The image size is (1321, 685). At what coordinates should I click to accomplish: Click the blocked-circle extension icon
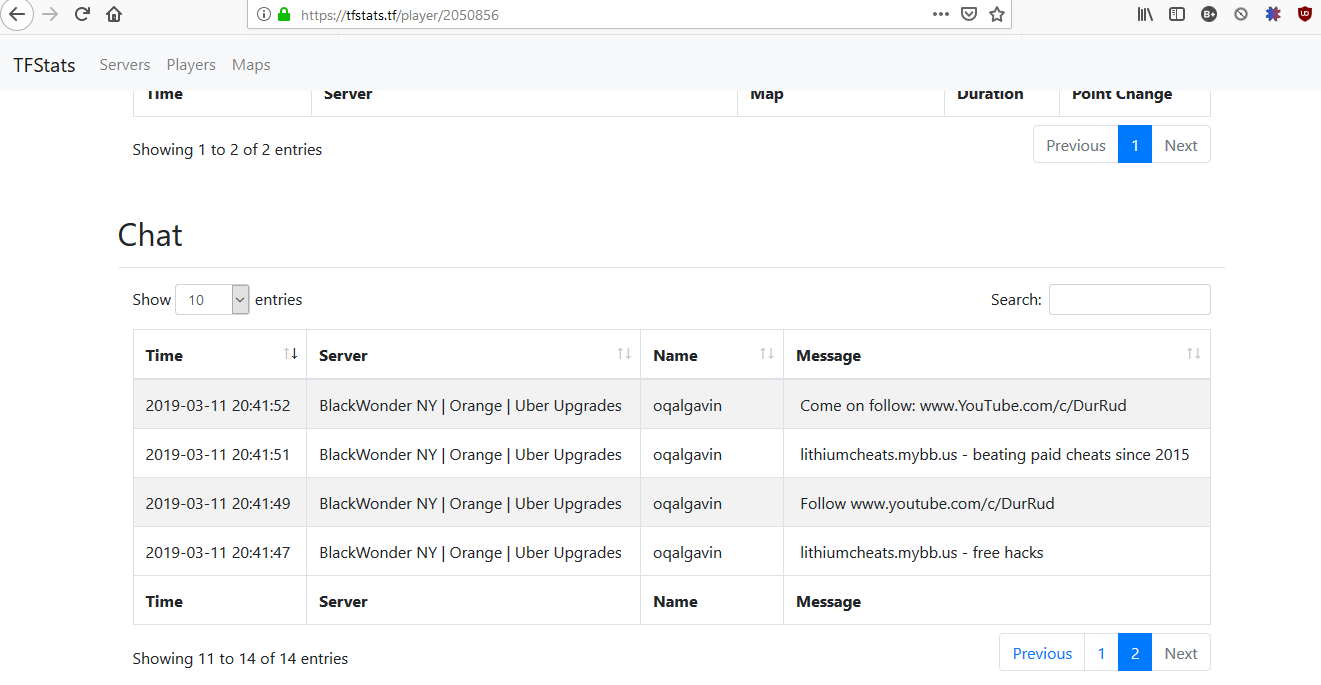[x=1241, y=14]
